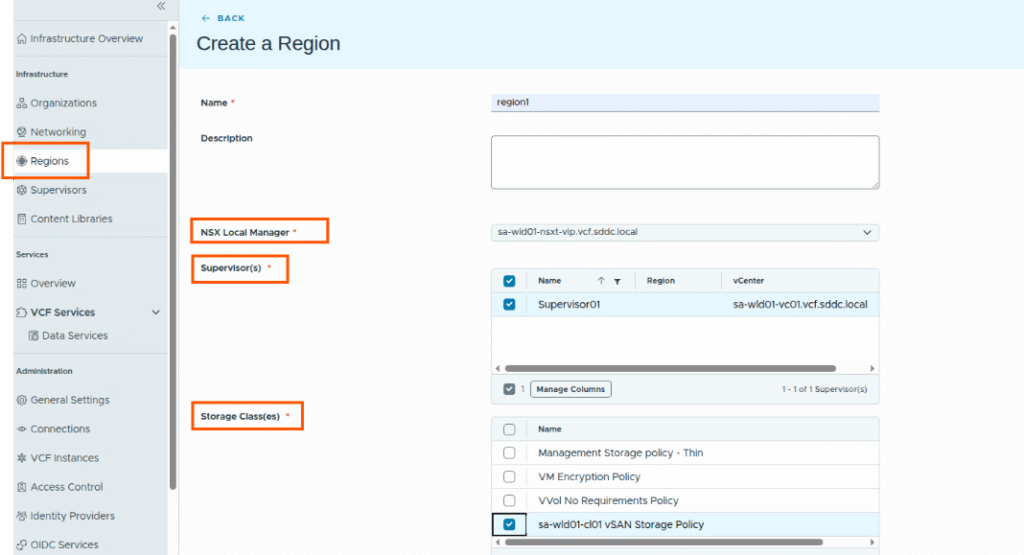Click the VCF Instances icon
Screen dimensions: 1024x555
[x=22, y=458]
